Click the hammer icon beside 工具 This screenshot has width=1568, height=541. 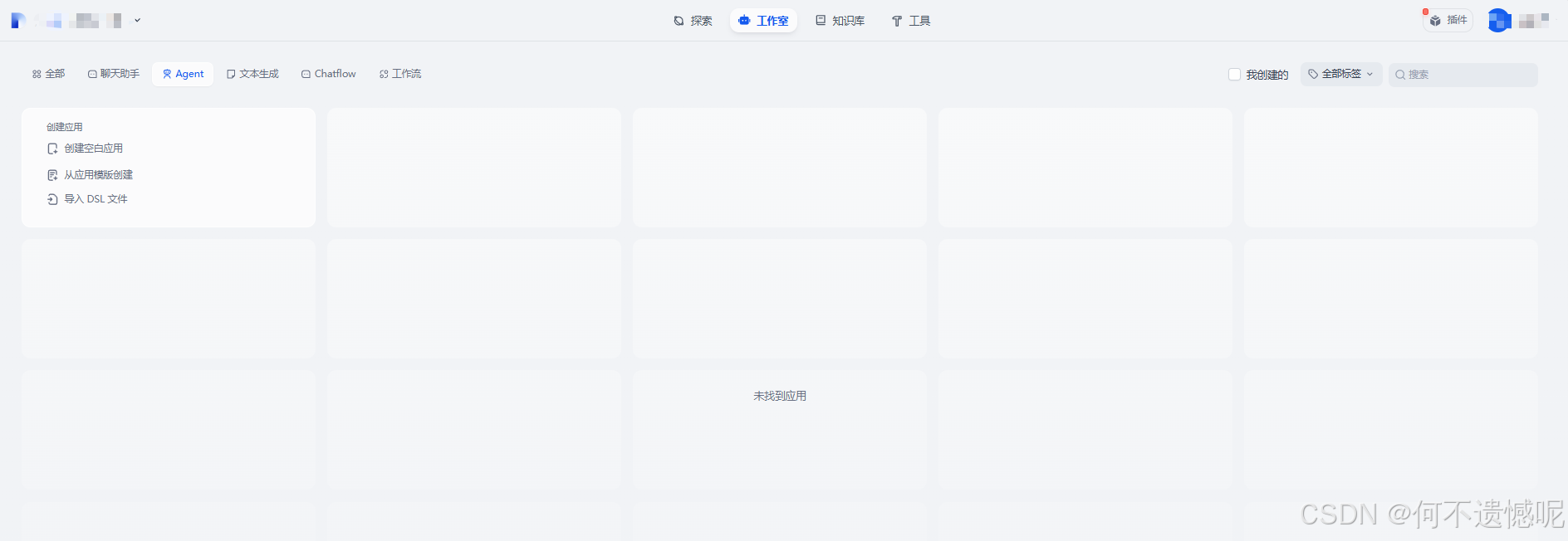tap(897, 21)
